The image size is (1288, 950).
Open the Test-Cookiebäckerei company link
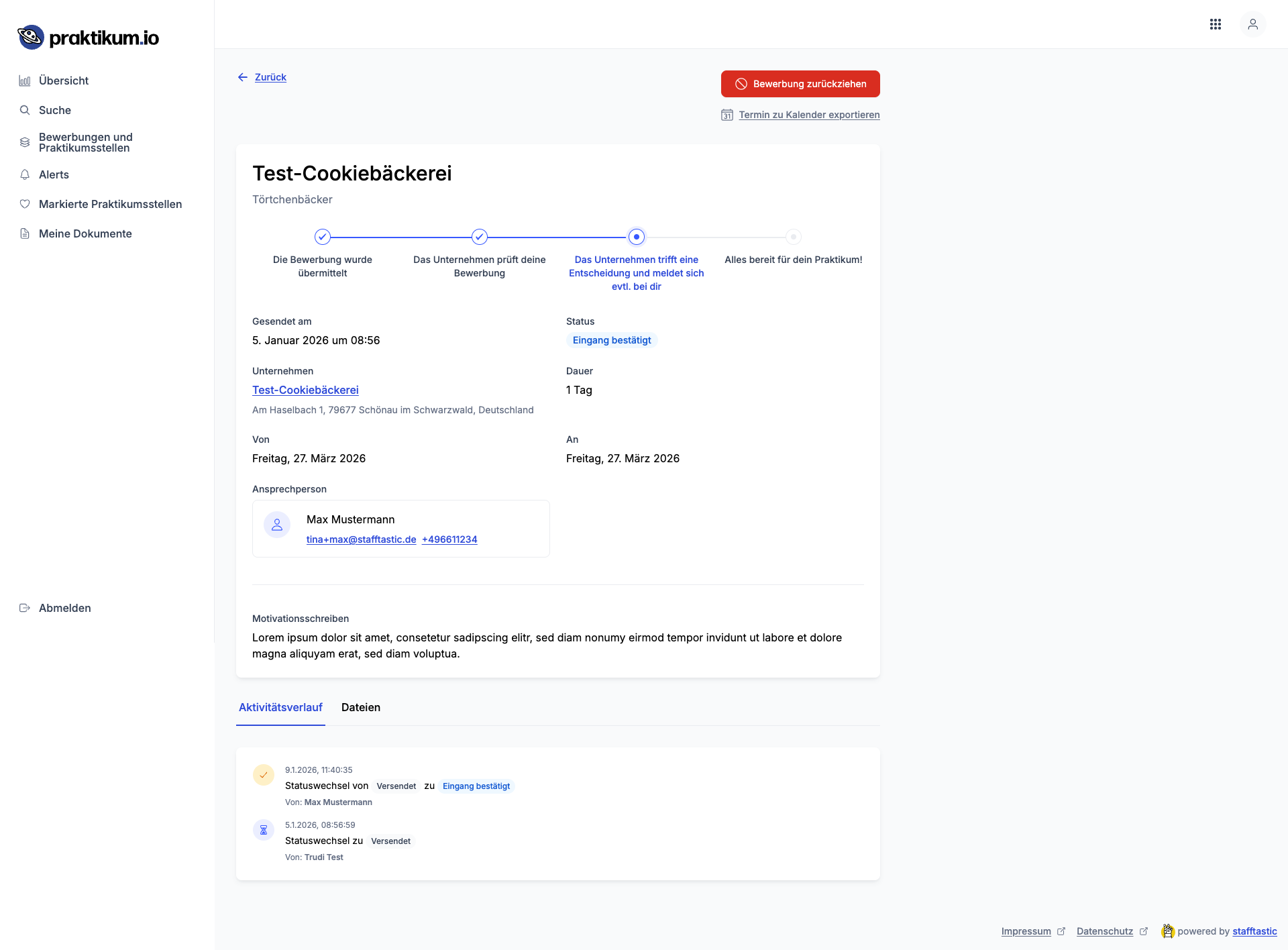pos(305,390)
